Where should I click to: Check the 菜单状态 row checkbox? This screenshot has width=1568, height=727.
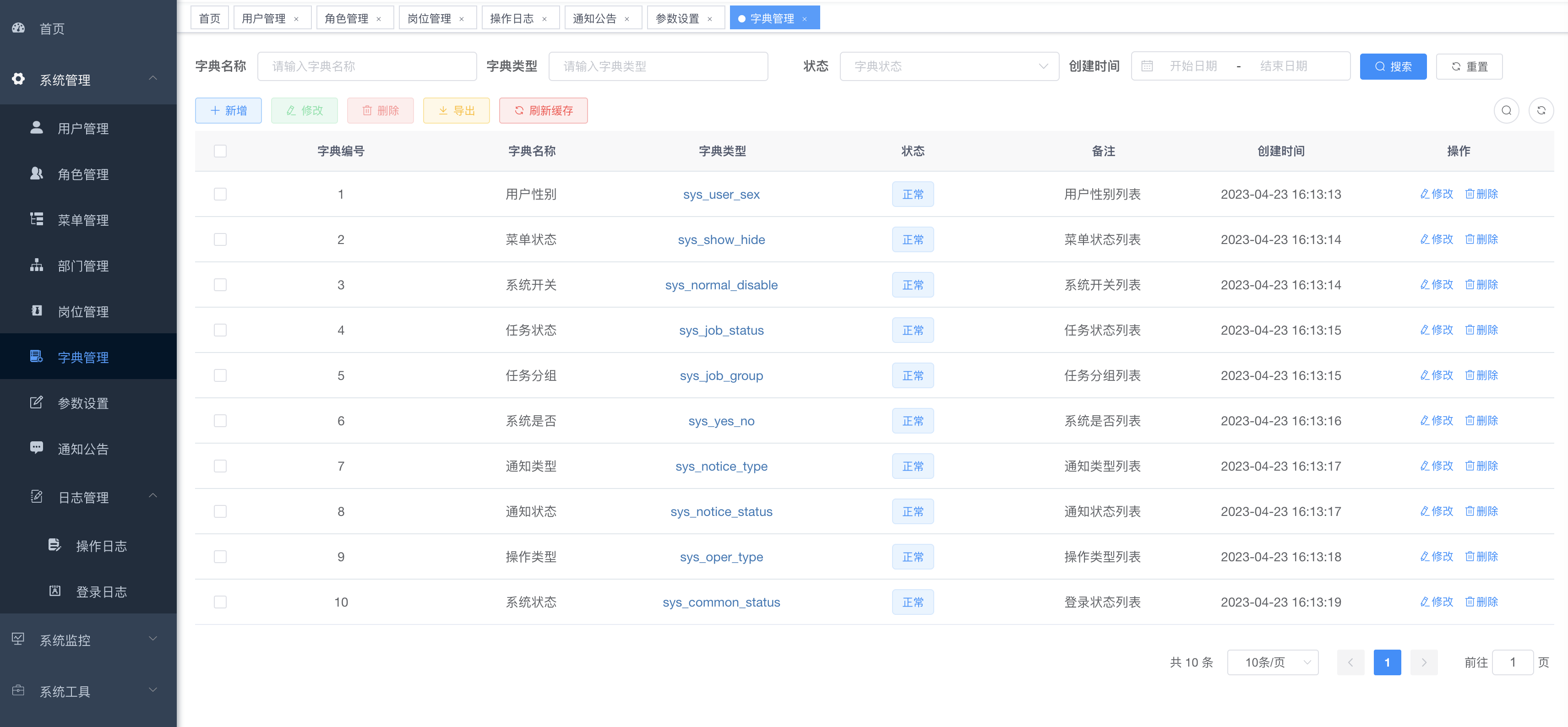[x=220, y=239]
